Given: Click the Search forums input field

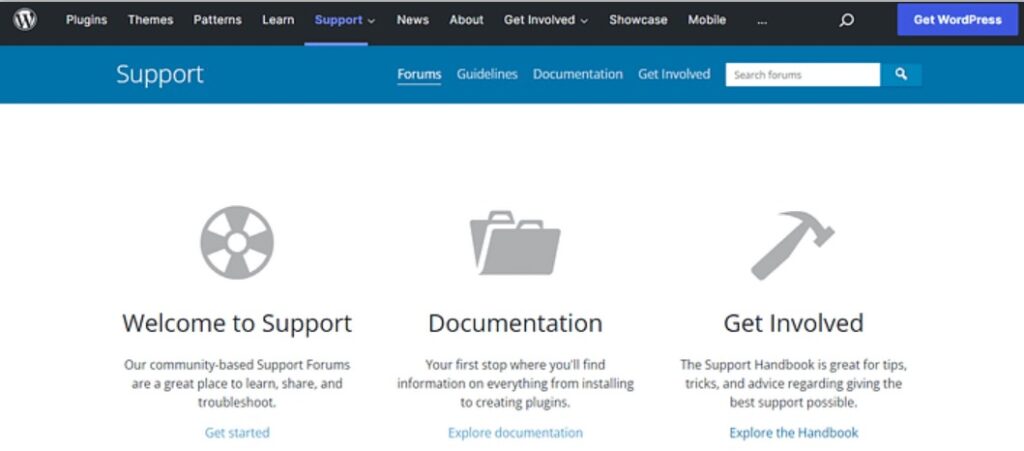Looking at the screenshot, I should (803, 74).
